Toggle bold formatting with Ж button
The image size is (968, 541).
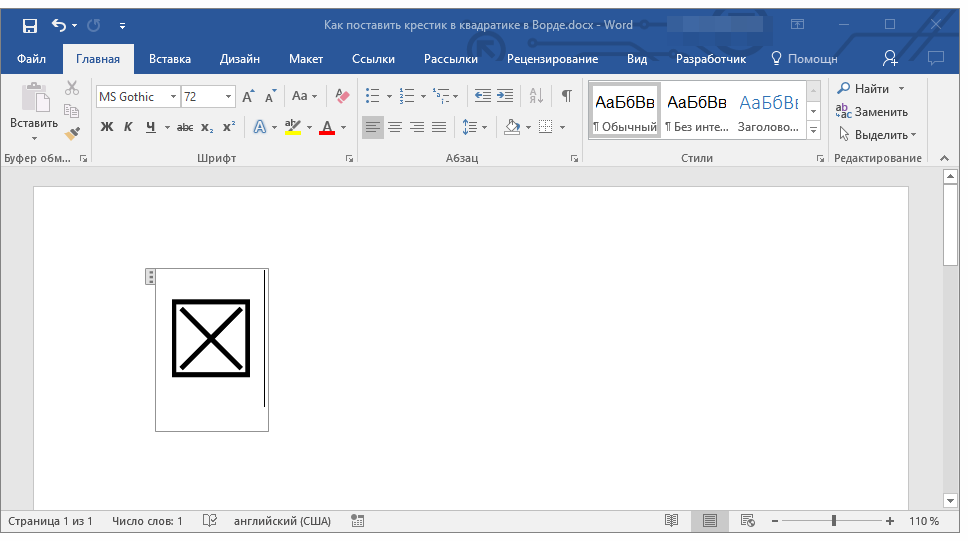(x=107, y=127)
